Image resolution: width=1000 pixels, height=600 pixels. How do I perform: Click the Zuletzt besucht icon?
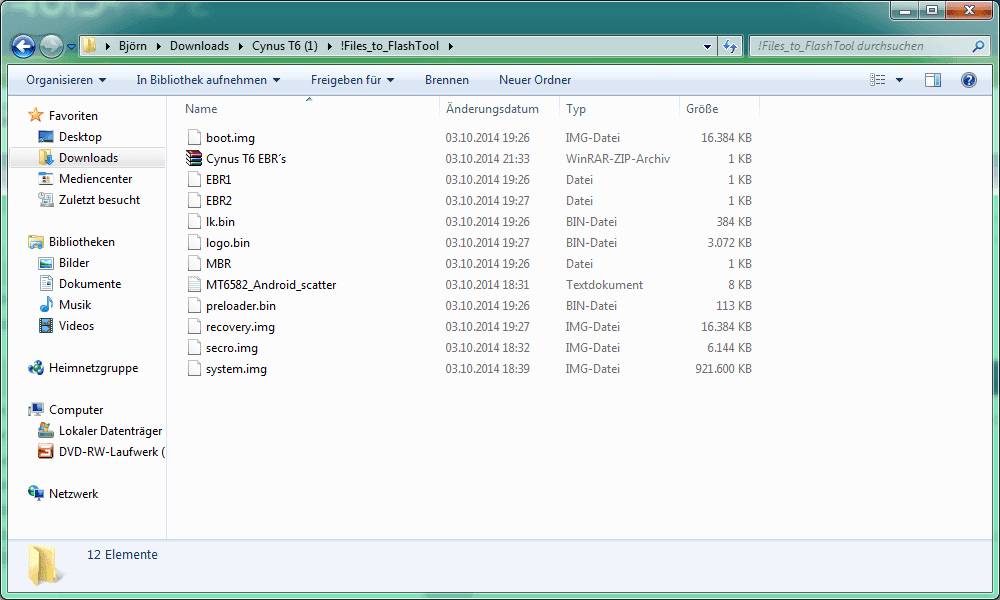(x=46, y=200)
